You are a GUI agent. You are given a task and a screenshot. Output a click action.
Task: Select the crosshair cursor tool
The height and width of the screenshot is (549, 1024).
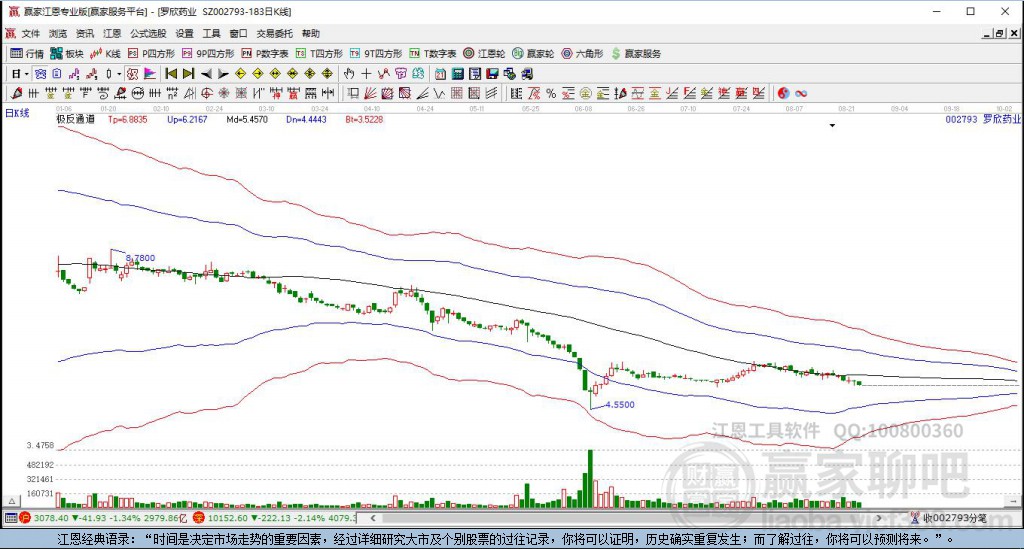[x=366, y=74]
